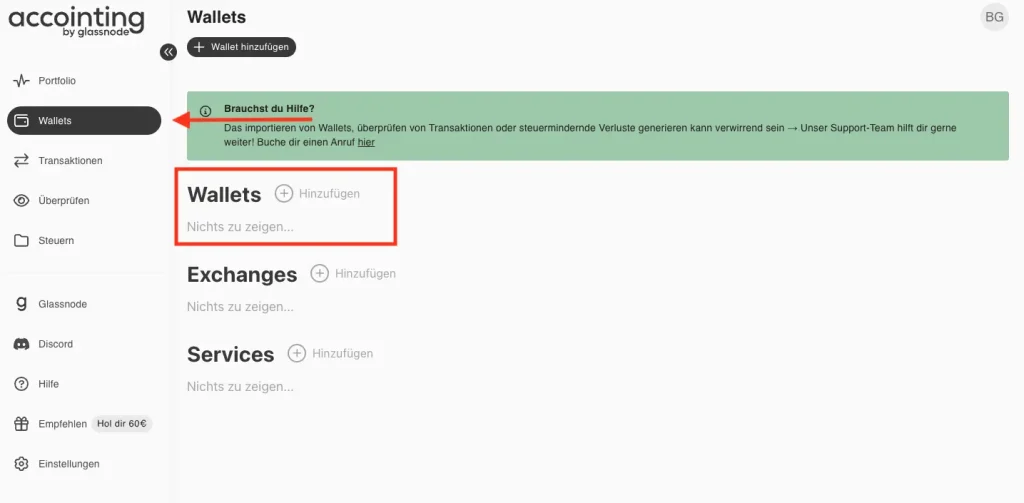This screenshot has width=1024, height=503.
Task: Click the Hinzufügen plus icon beside Exchanges
Action: [x=320, y=273]
